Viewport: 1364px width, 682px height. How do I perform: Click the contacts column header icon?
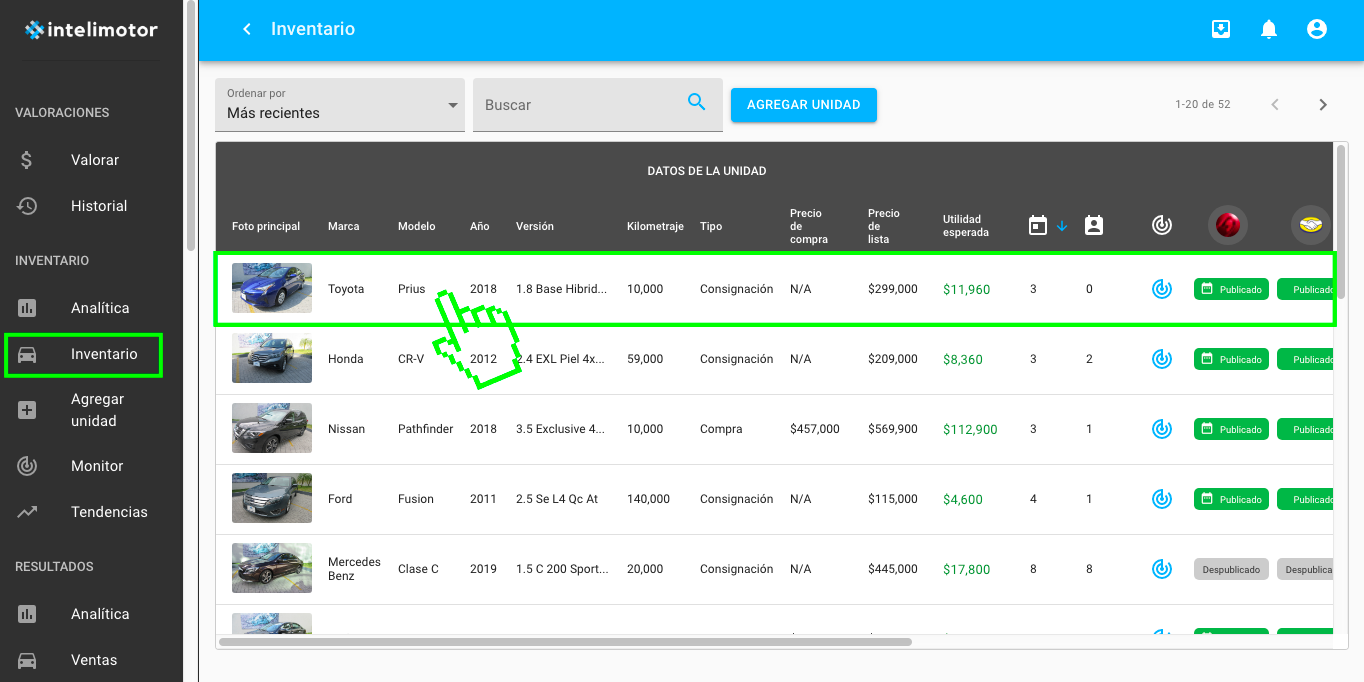(1094, 226)
